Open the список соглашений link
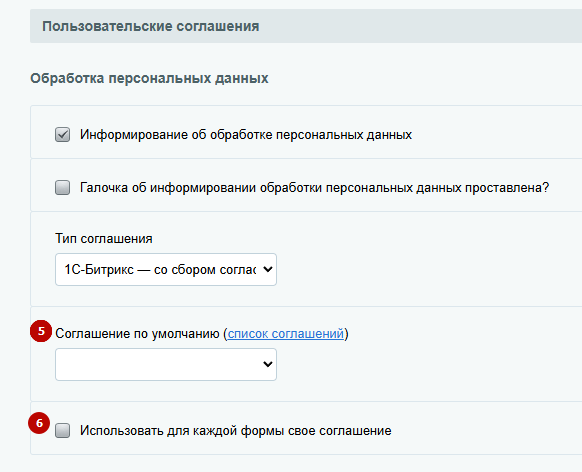This screenshot has width=582, height=472. [286, 334]
